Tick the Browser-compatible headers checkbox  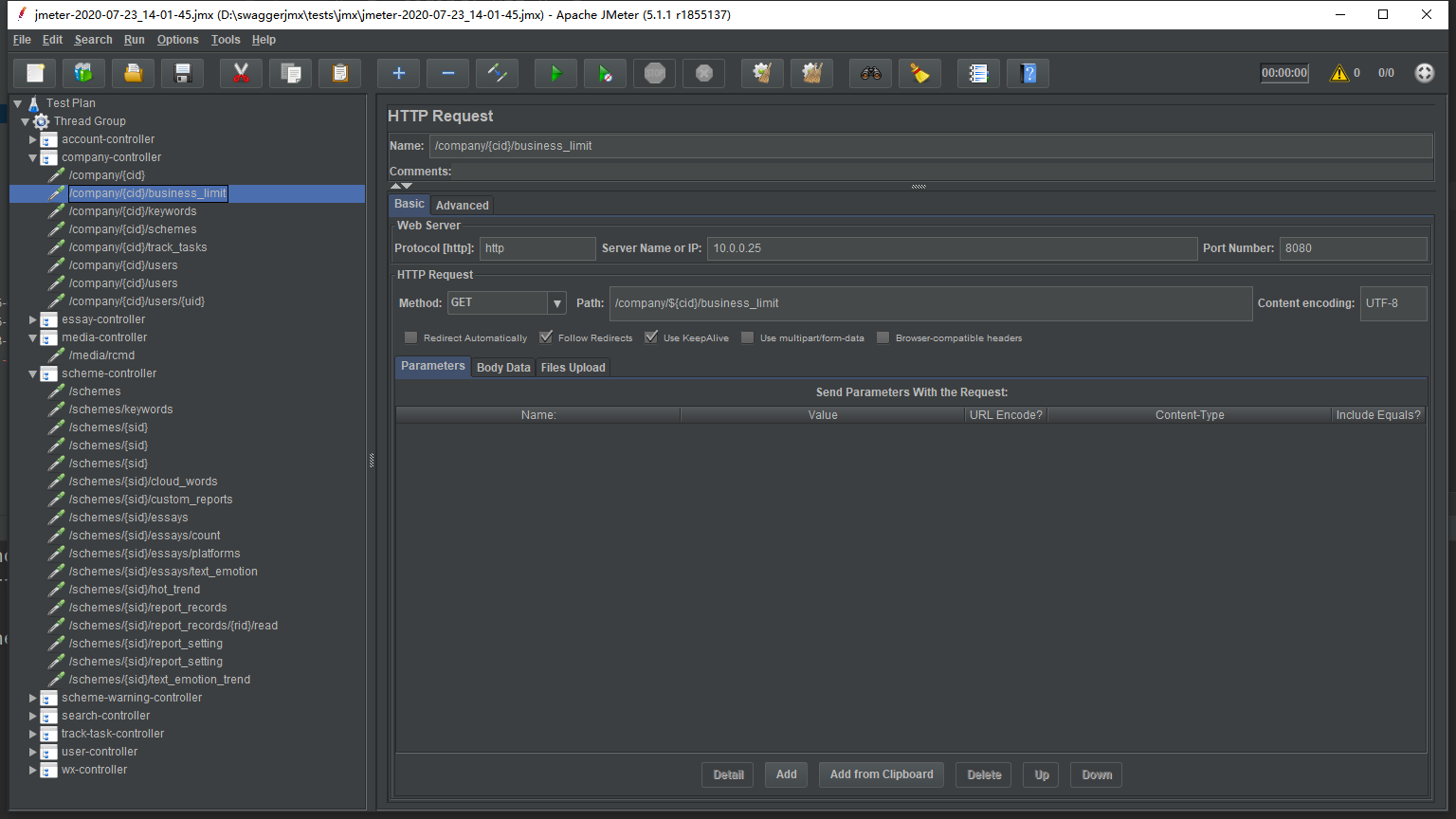click(883, 337)
